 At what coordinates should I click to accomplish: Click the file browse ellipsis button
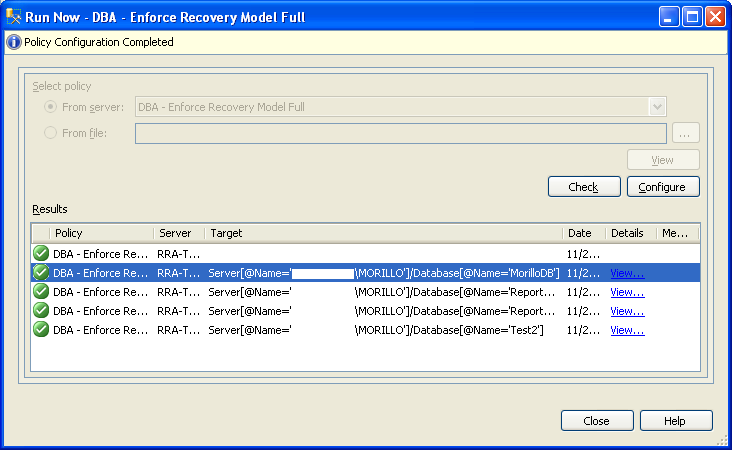686,133
